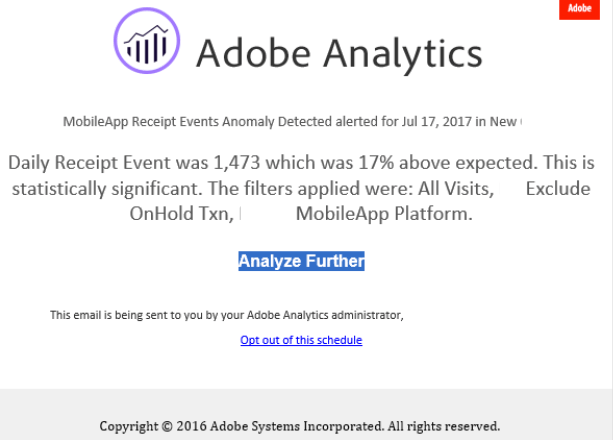
Task: Click the Adobe Analytics administrator sentence
Action: pyautogui.click(x=227, y=315)
